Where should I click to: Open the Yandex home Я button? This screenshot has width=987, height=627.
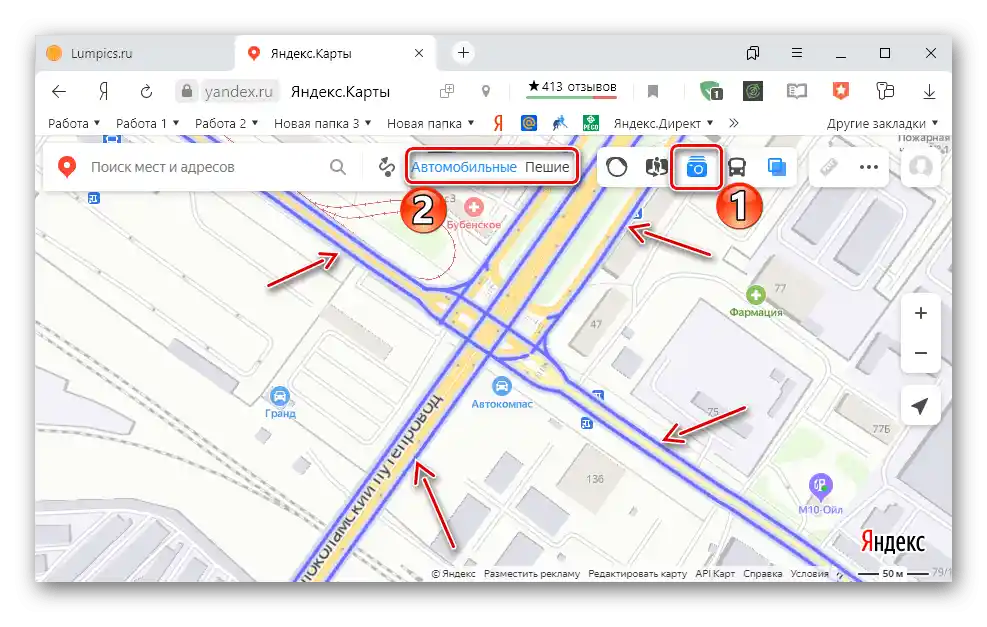104,92
